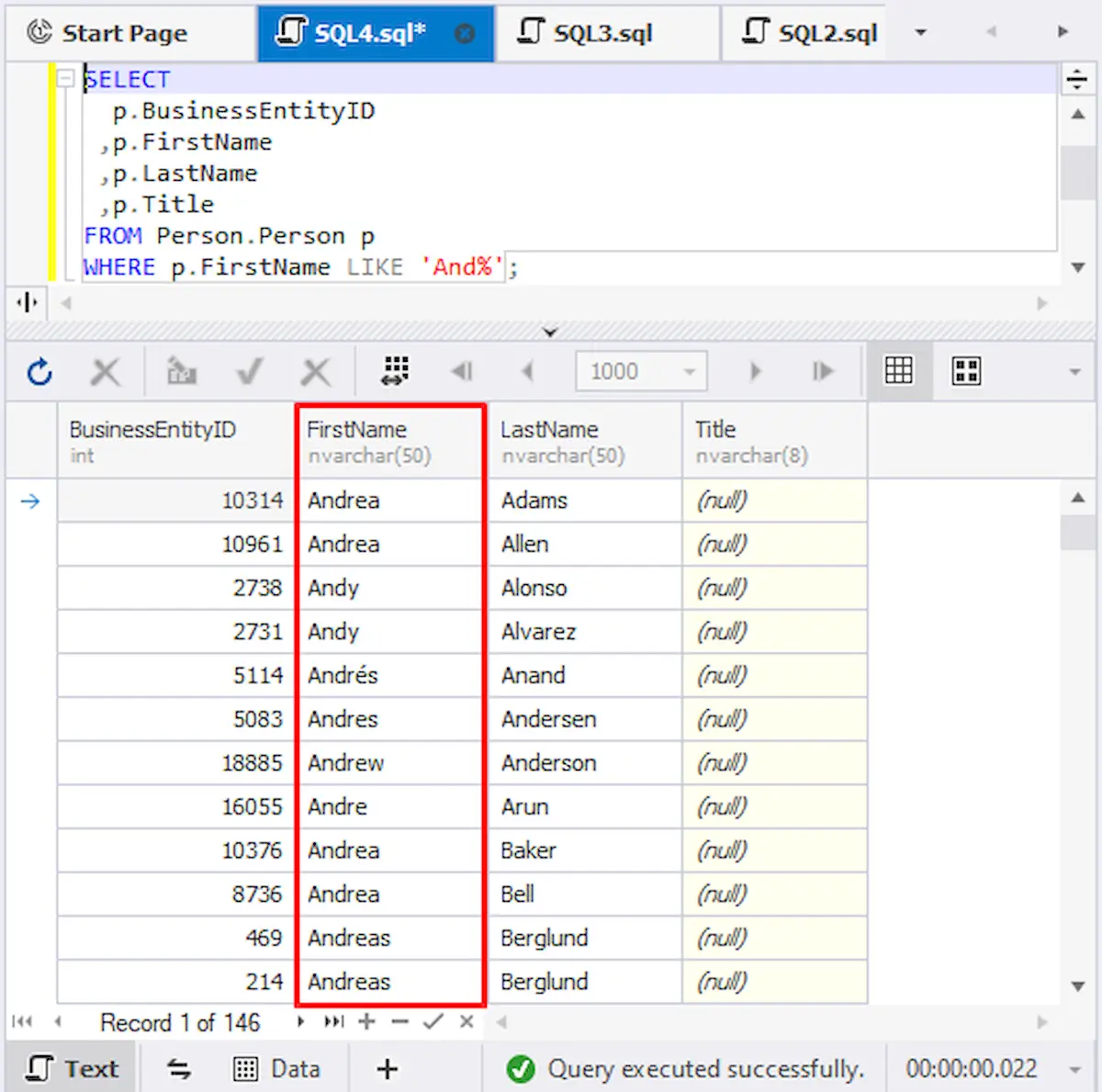Click the rollback changes X icon
1102x1092 pixels.
point(315,371)
